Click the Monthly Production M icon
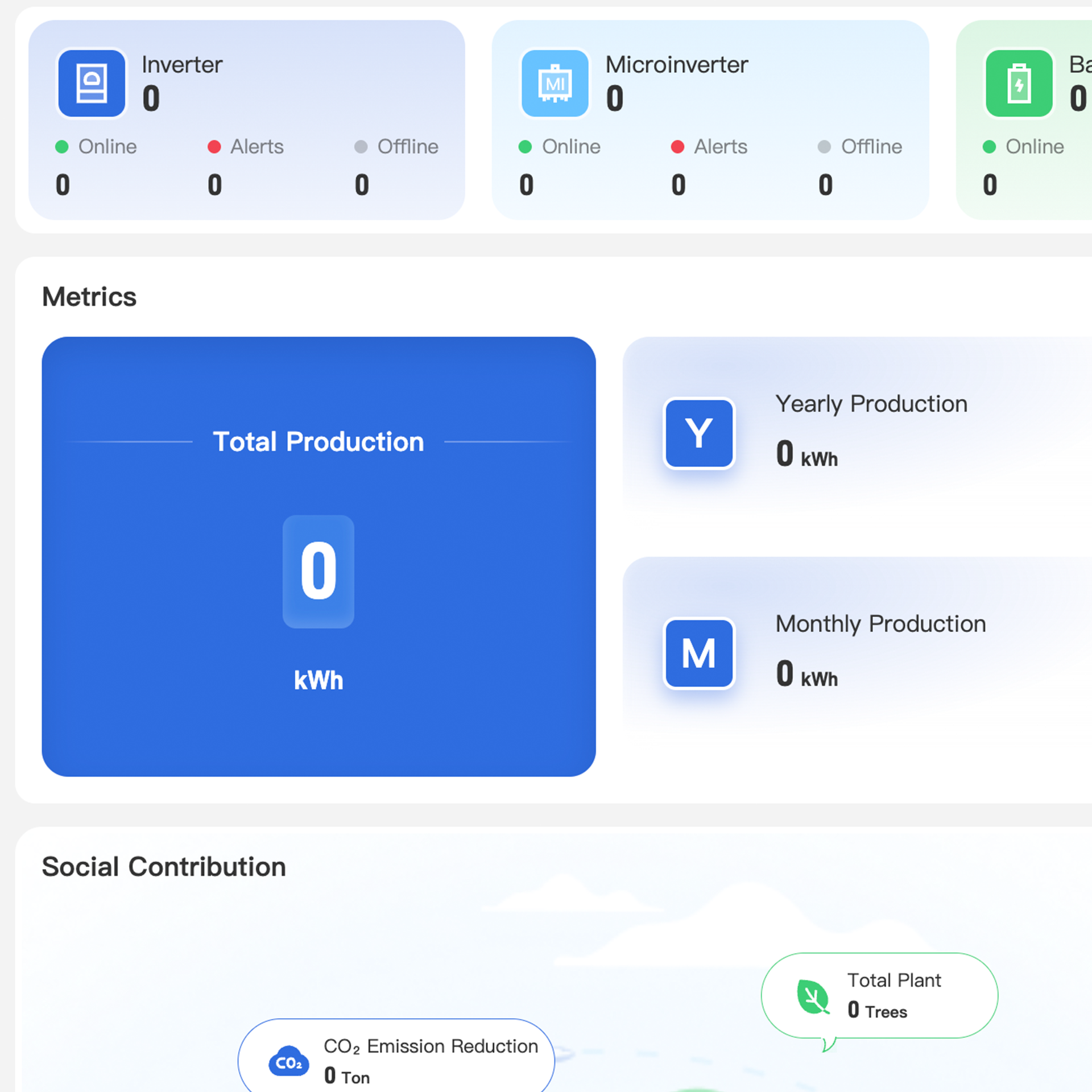Image resolution: width=1092 pixels, height=1092 pixels. coord(698,653)
